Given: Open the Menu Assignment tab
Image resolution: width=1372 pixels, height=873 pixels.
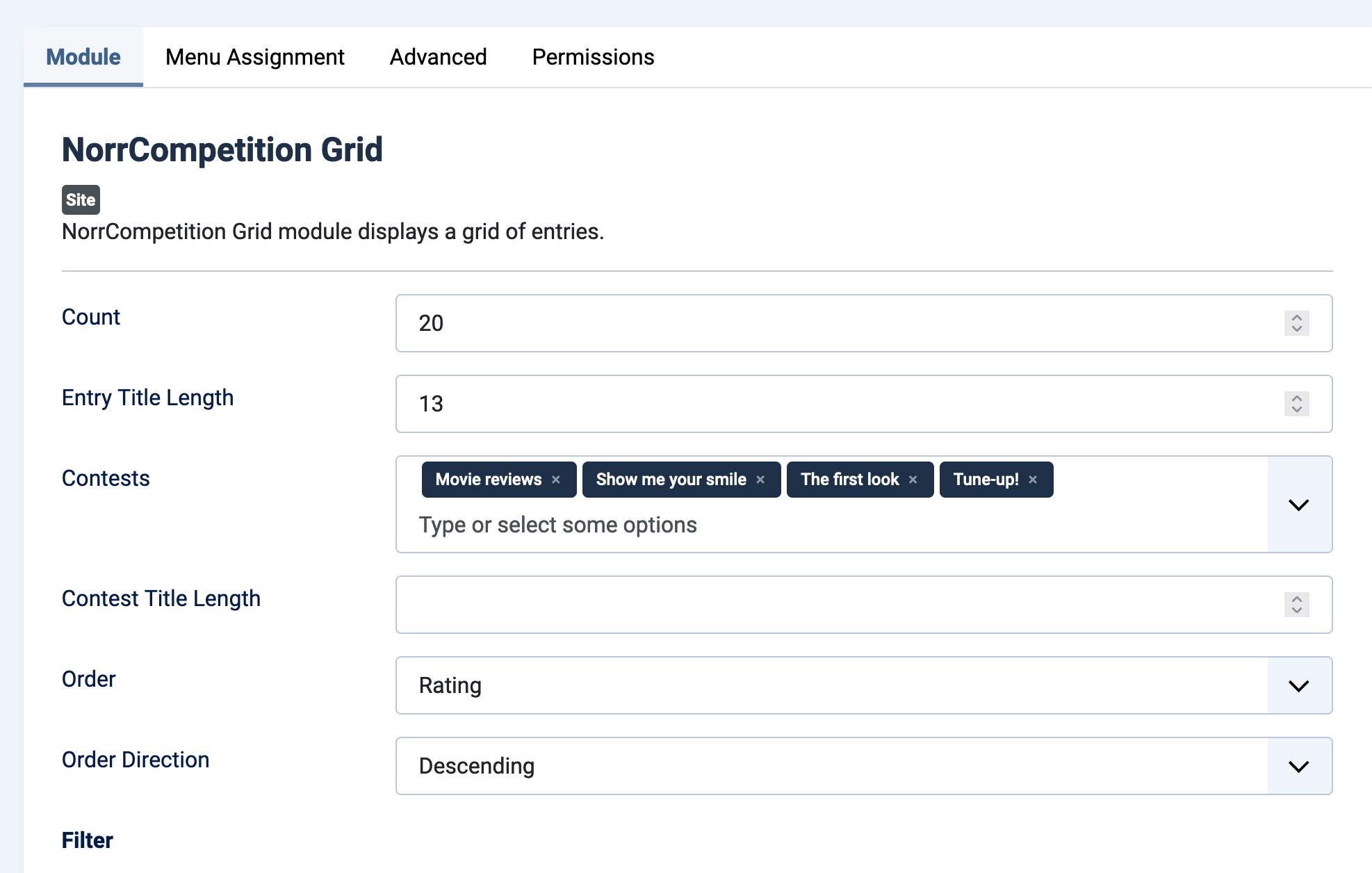Looking at the screenshot, I should pos(255,57).
